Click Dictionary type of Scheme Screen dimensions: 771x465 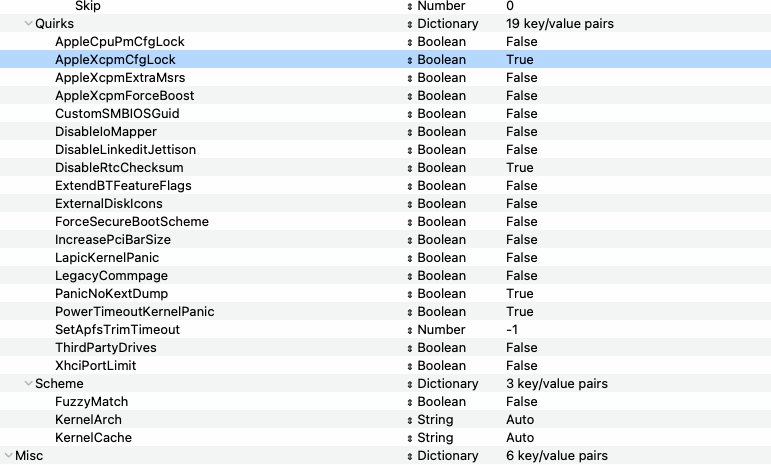(x=448, y=383)
